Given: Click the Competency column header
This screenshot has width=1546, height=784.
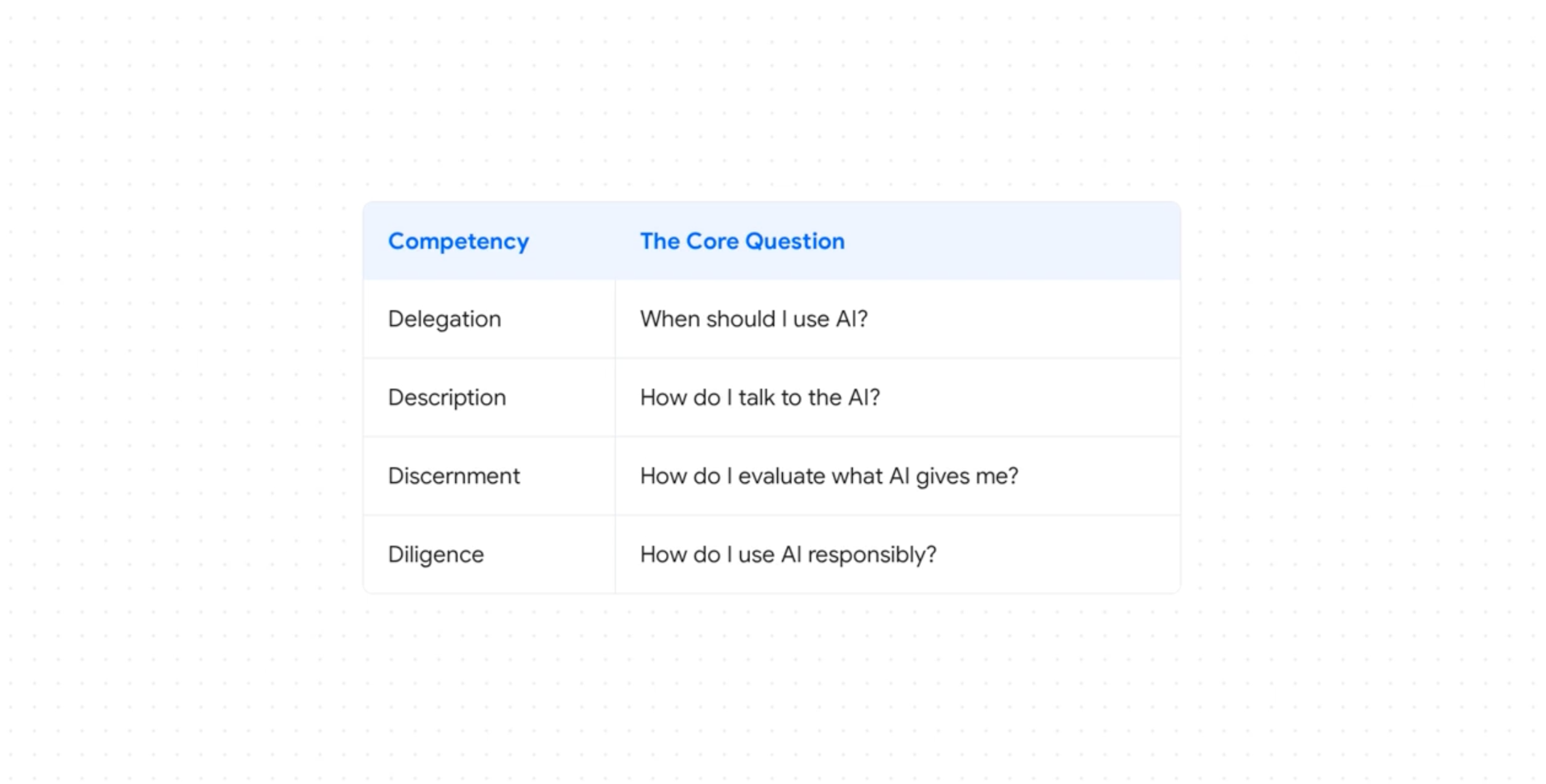Looking at the screenshot, I should click(x=458, y=241).
